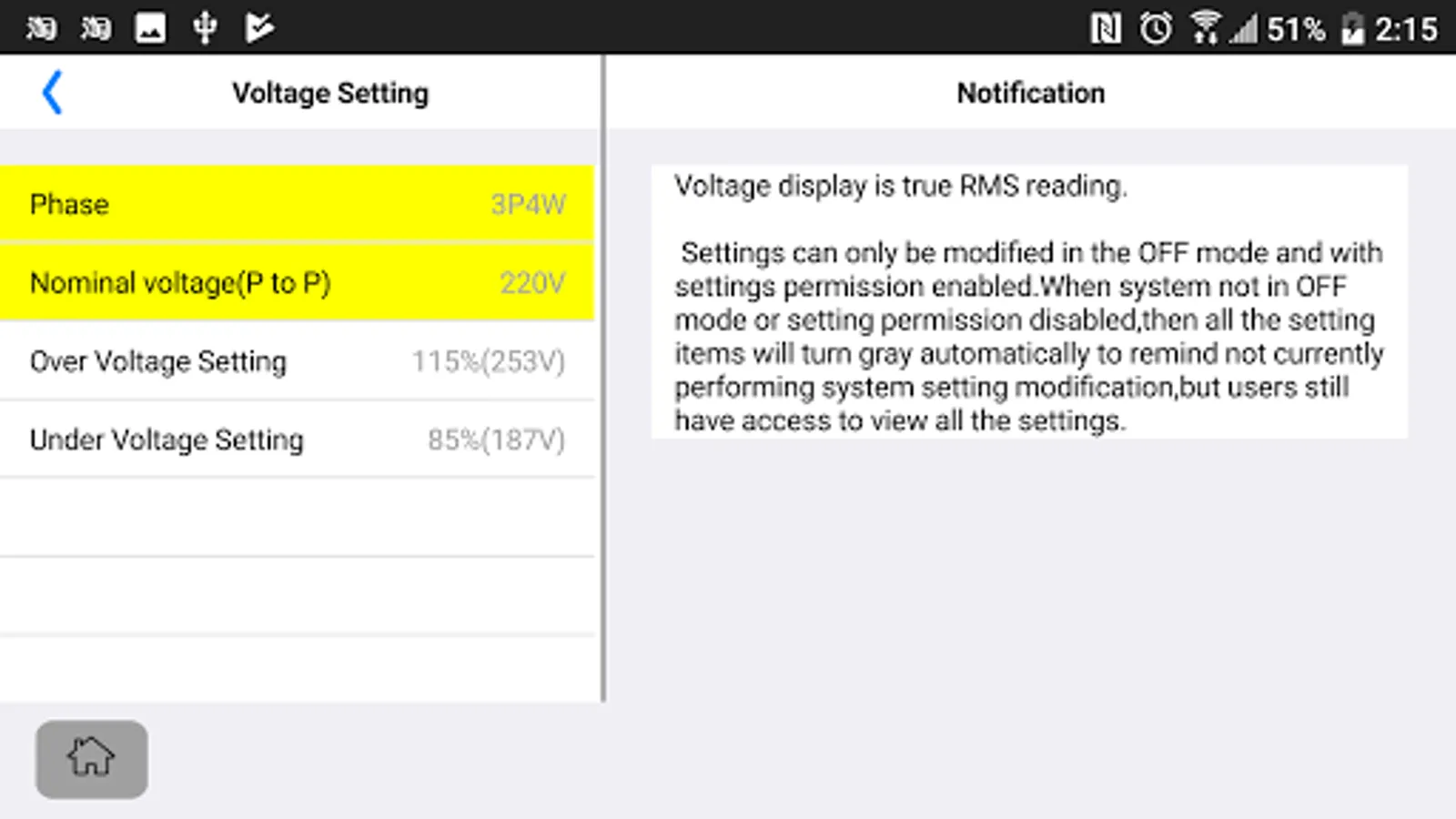The width and height of the screenshot is (1456, 819).
Task: Select the 3P4W phase value
Action: 528,204
